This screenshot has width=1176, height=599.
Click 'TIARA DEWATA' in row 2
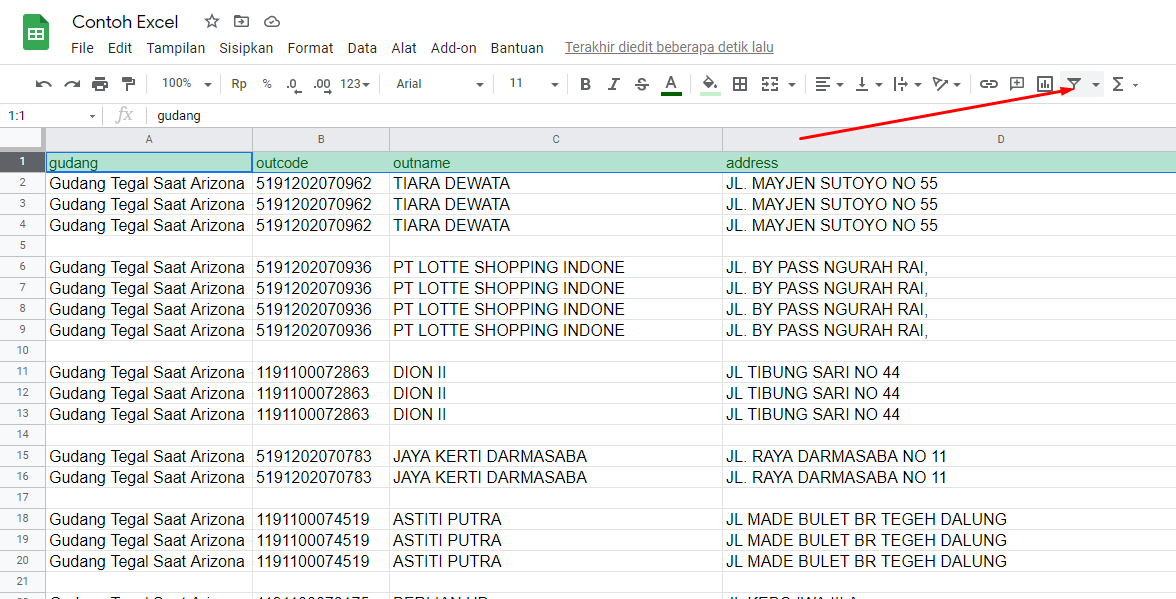[x=452, y=184]
